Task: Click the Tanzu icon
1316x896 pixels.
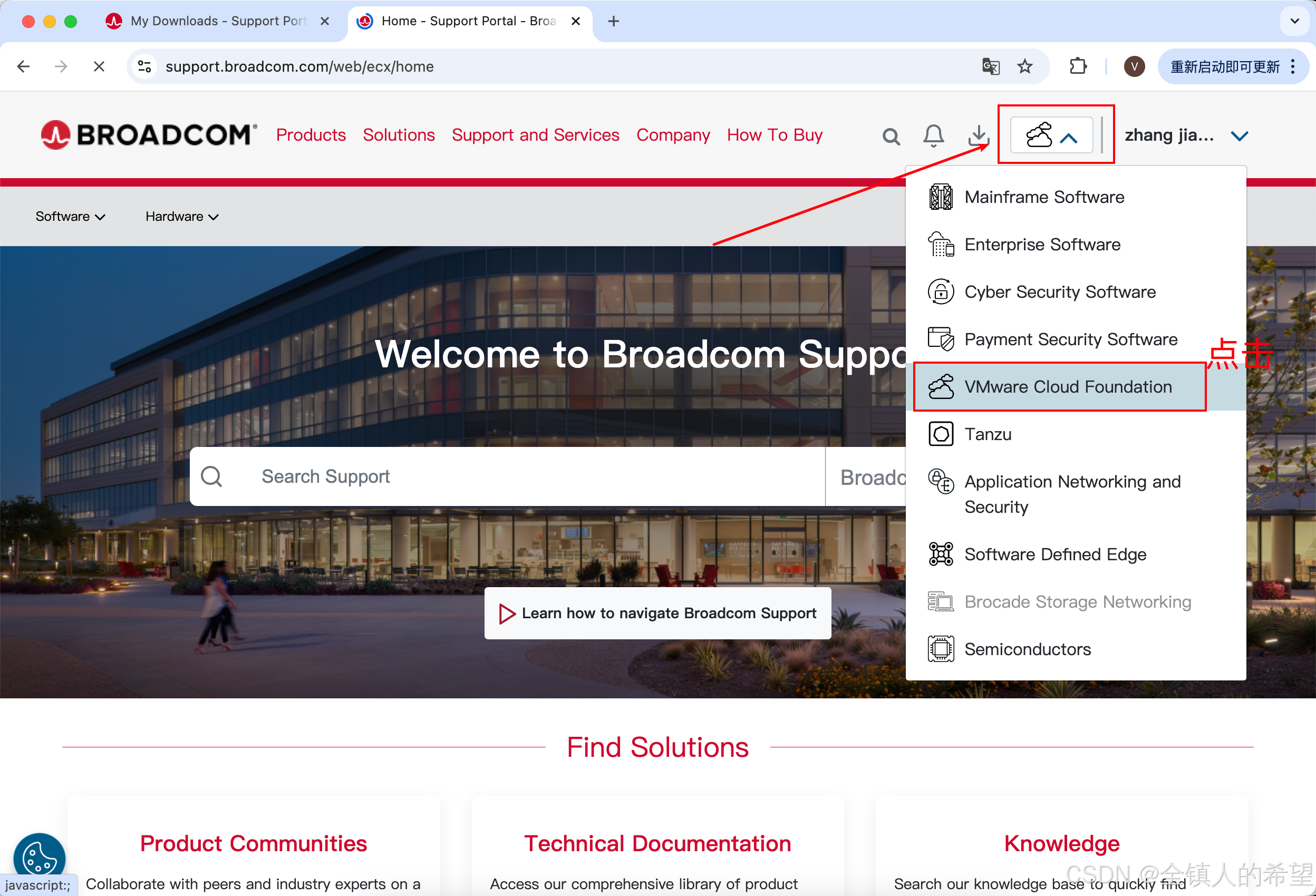Action: [x=941, y=435]
